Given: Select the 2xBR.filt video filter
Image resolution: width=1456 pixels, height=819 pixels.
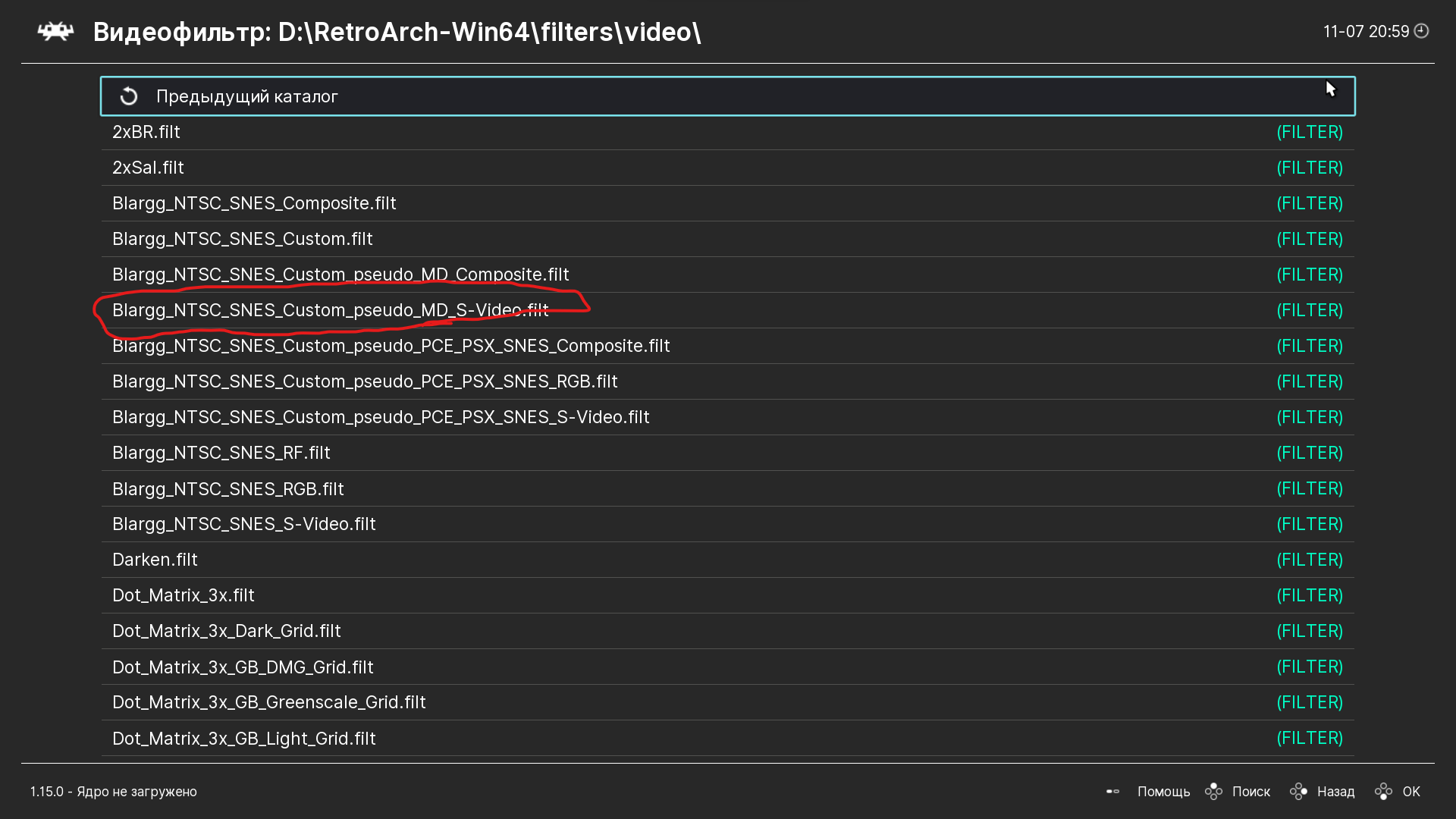Looking at the screenshot, I should pyautogui.click(x=146, y=132).
